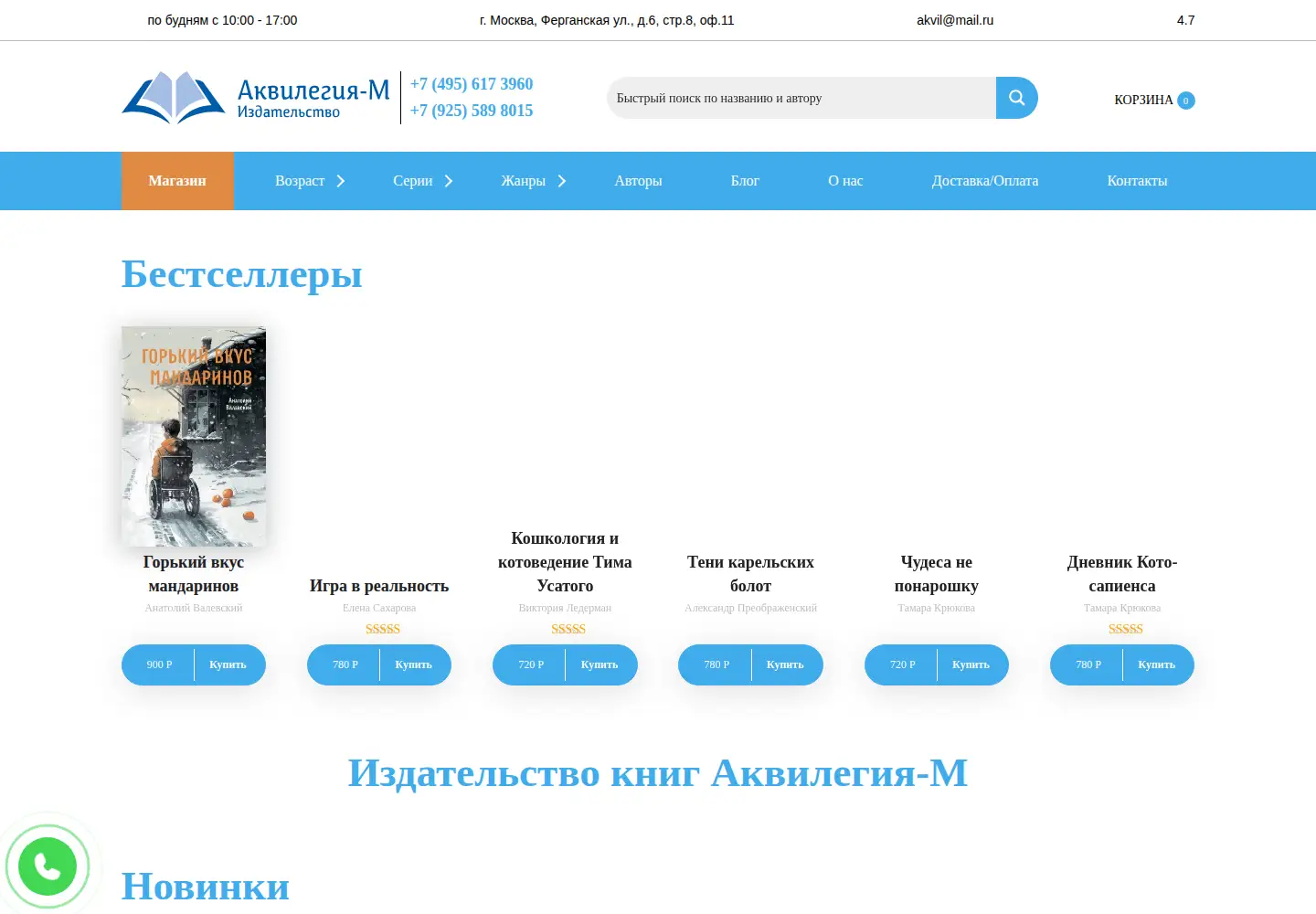Click the author name Анатолий Валевский
The width and height of the screenshot is (1316, 914).
[x=194, y=608]
